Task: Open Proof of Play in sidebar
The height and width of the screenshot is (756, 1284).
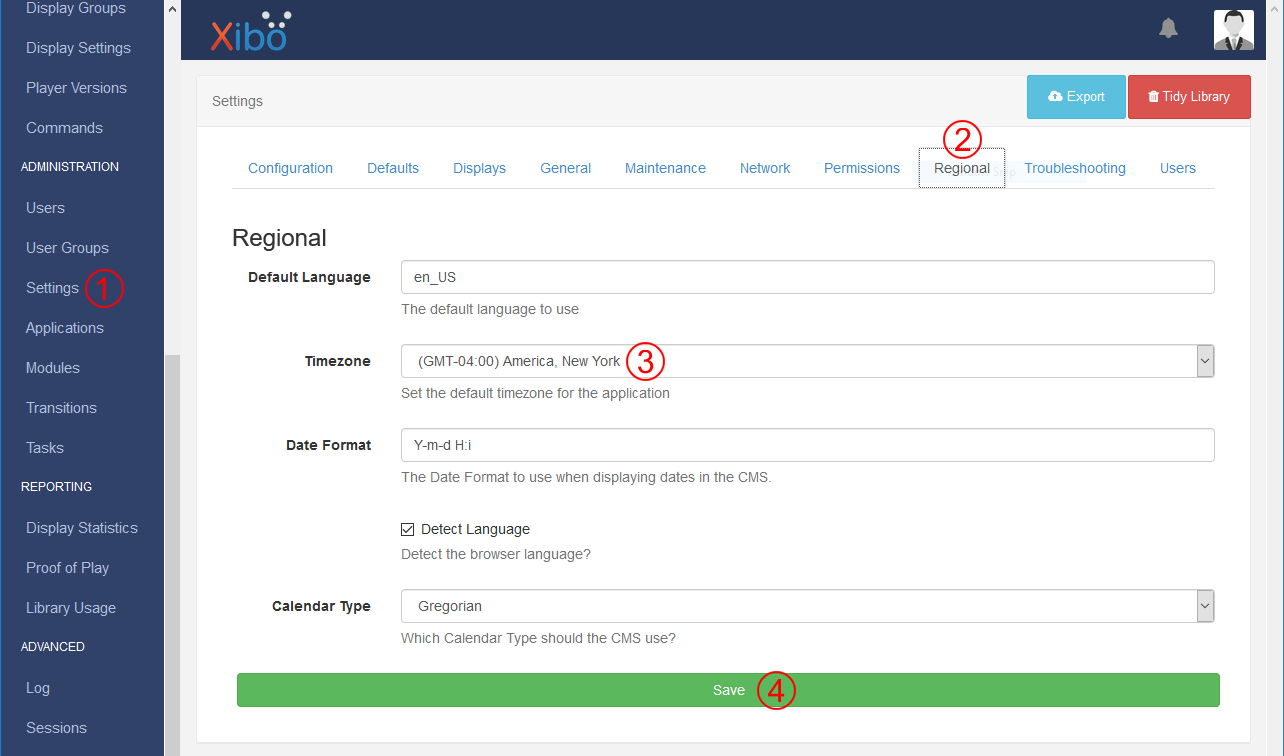Action: pos(67,568)
